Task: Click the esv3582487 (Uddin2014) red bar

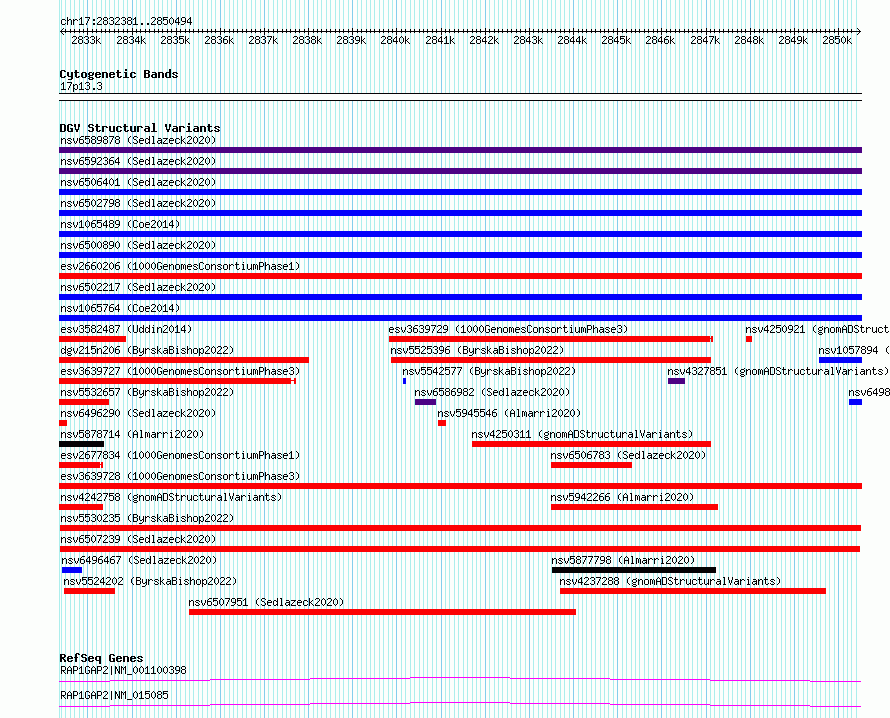Action: click(93, 339)
